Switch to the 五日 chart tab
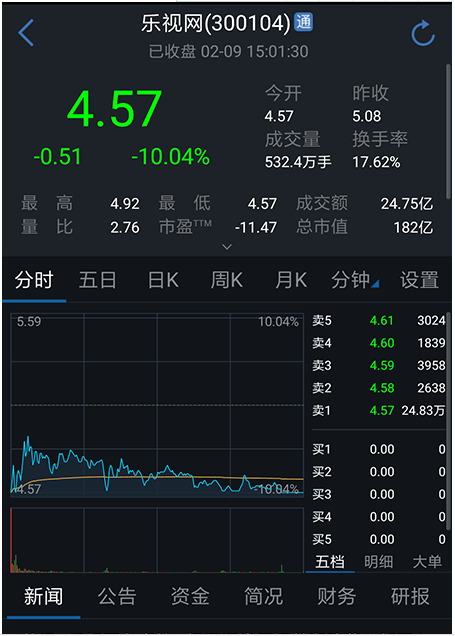The image size is (455, 636). 97,280
